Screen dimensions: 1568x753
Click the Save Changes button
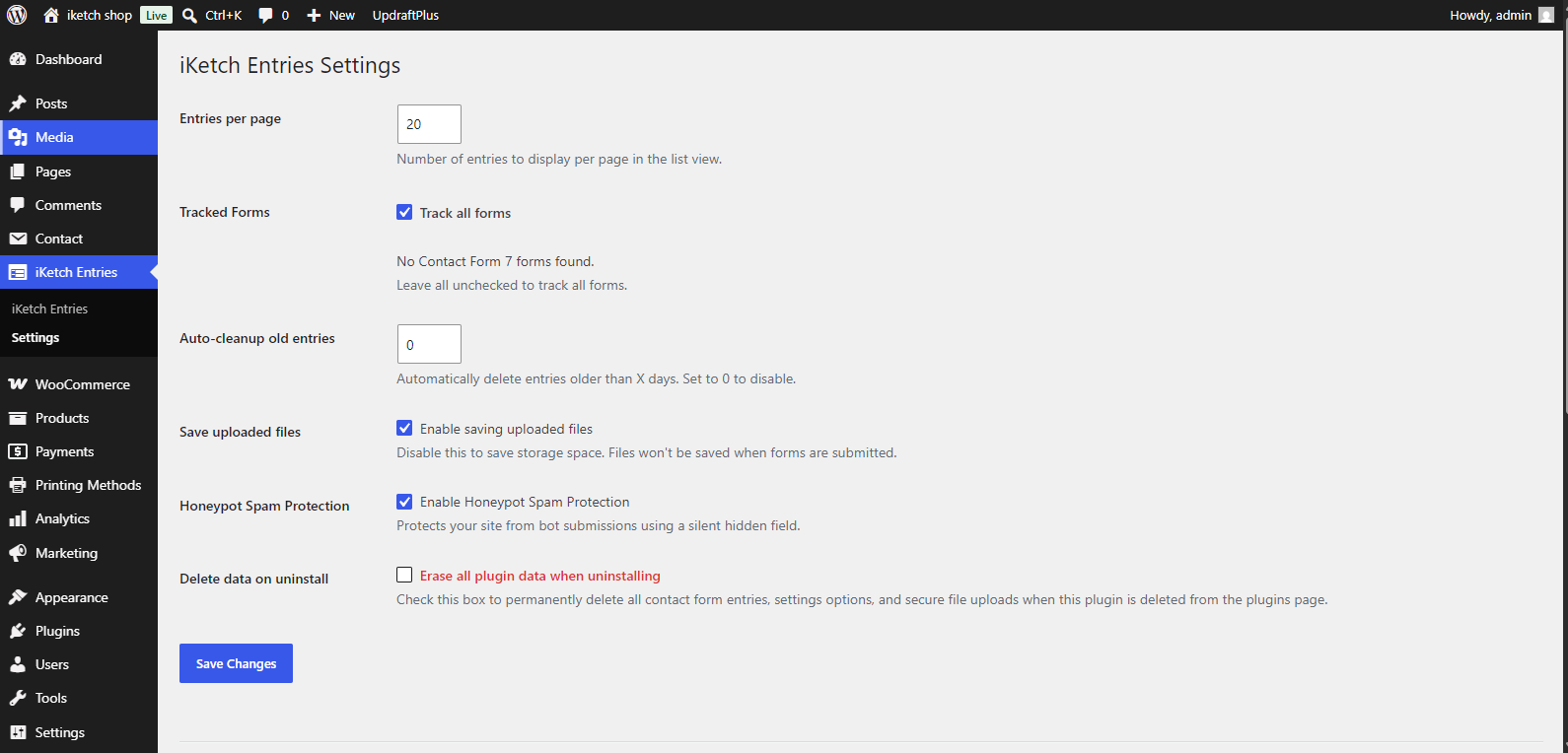coord(236,663)
